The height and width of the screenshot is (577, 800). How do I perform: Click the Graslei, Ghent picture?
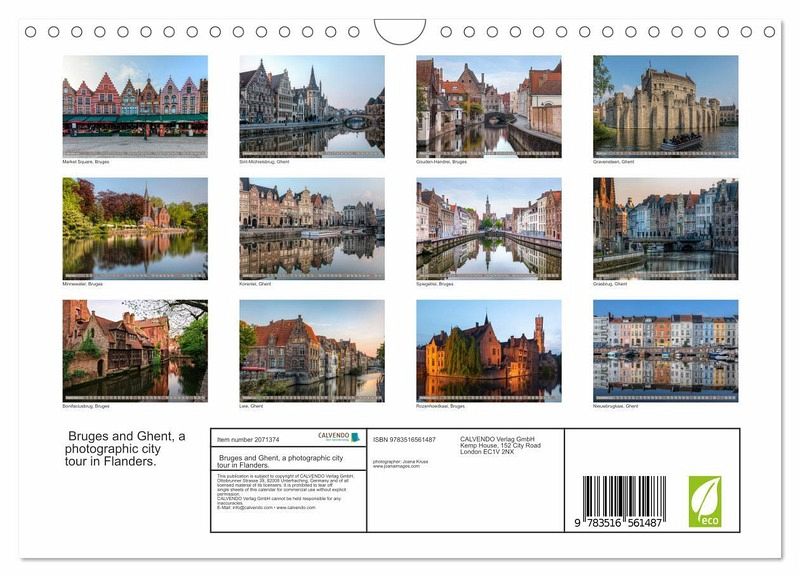tap(665, 228)
